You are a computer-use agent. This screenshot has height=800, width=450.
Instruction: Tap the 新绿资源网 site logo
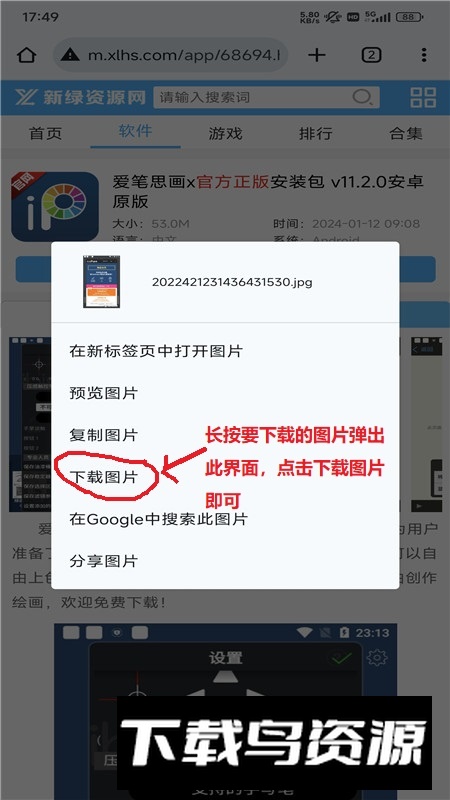coord(80,97)
